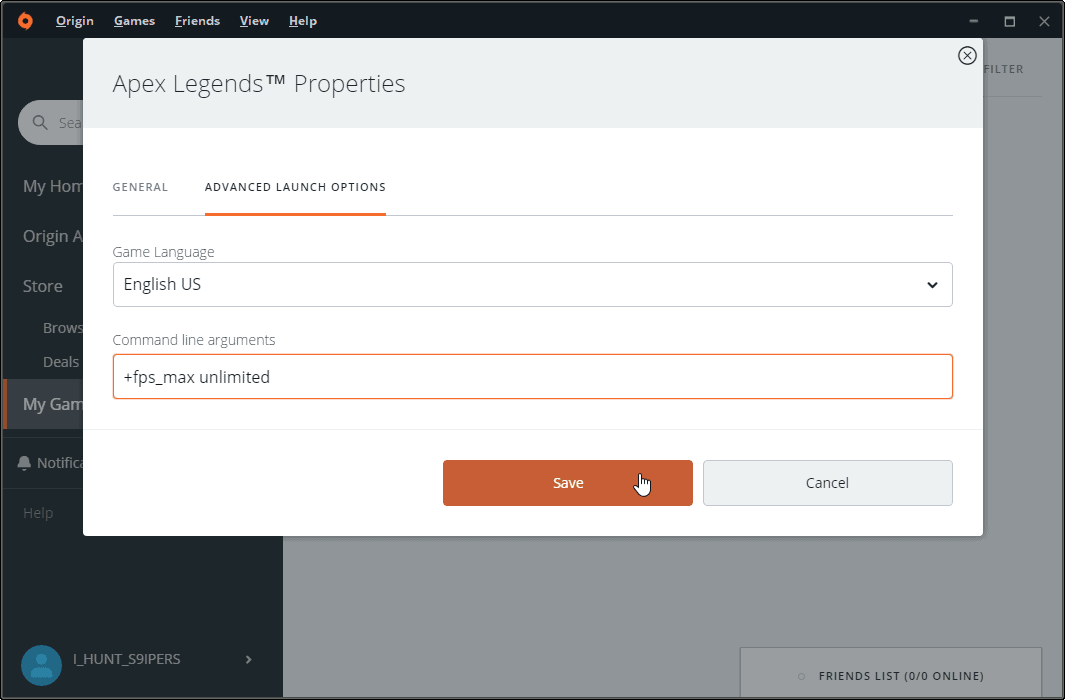Click the Help link in the sidebar
The width and height of the screenshot is (1065, 700).
click(x=38, y=513)
